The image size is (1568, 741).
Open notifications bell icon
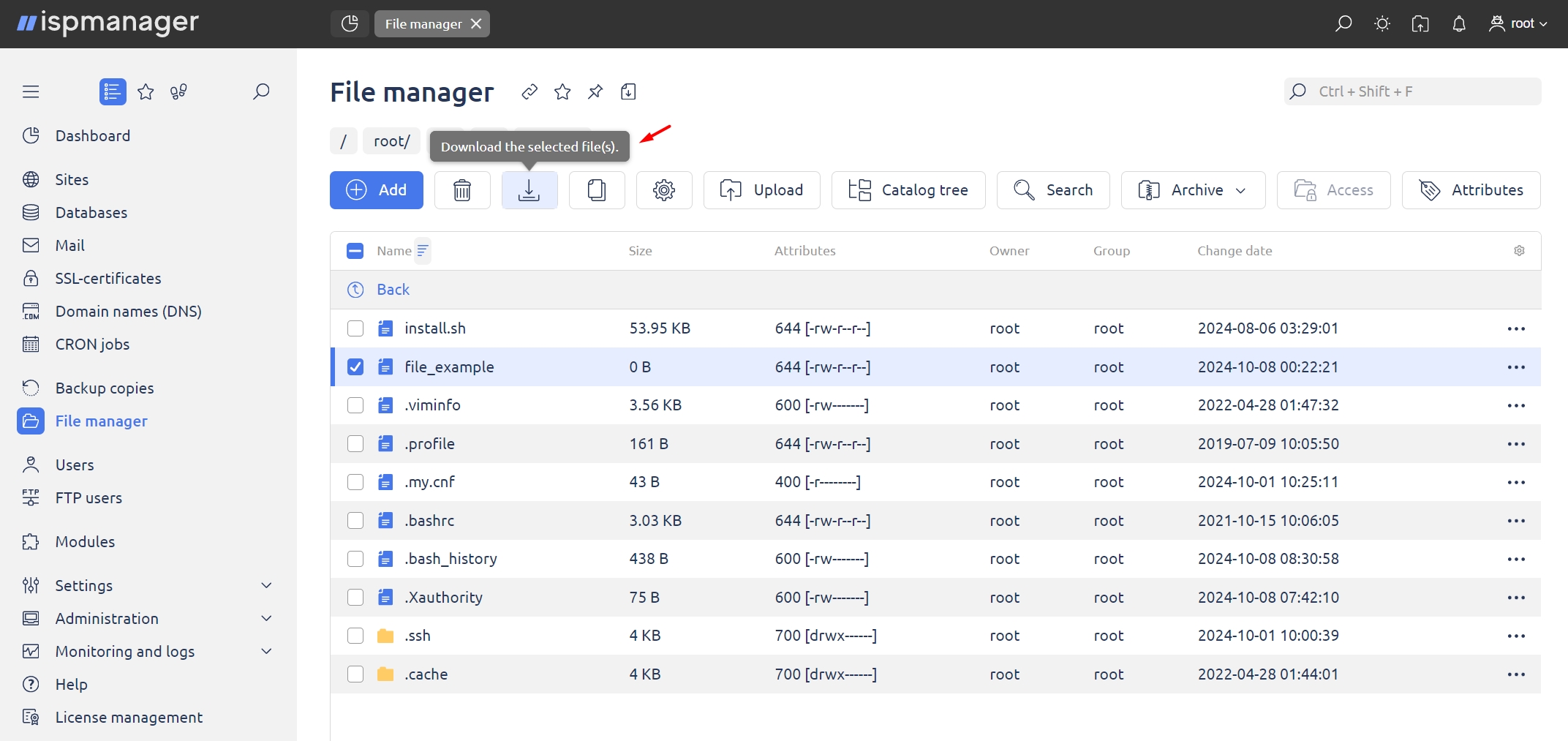coord(1459,23)
